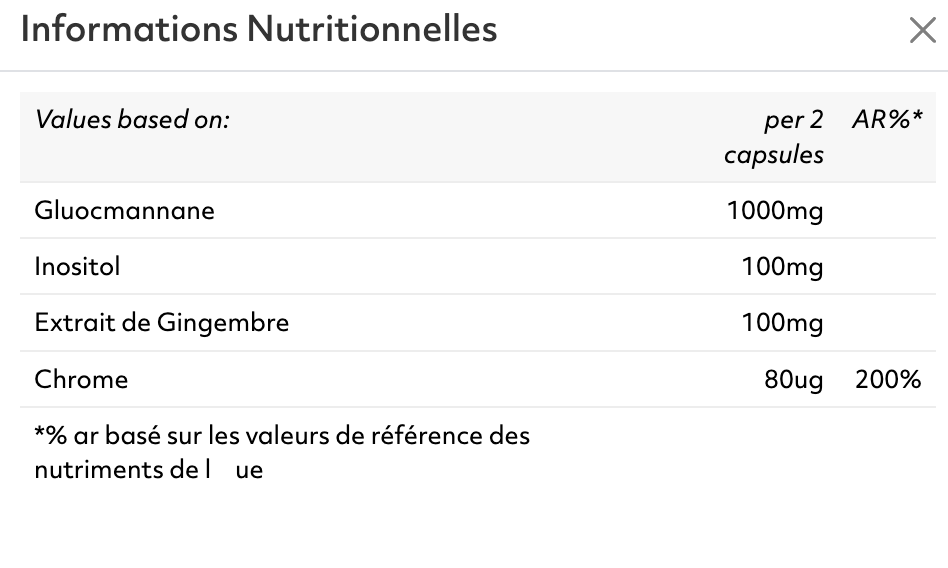Click the 1000mg value for Gluocmannane
948x568 pixels.
pyautogui.click(x=775, y=211)
